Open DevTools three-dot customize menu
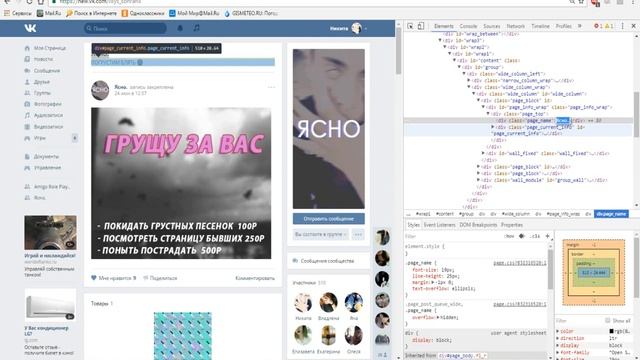 [x=622, y=26]
